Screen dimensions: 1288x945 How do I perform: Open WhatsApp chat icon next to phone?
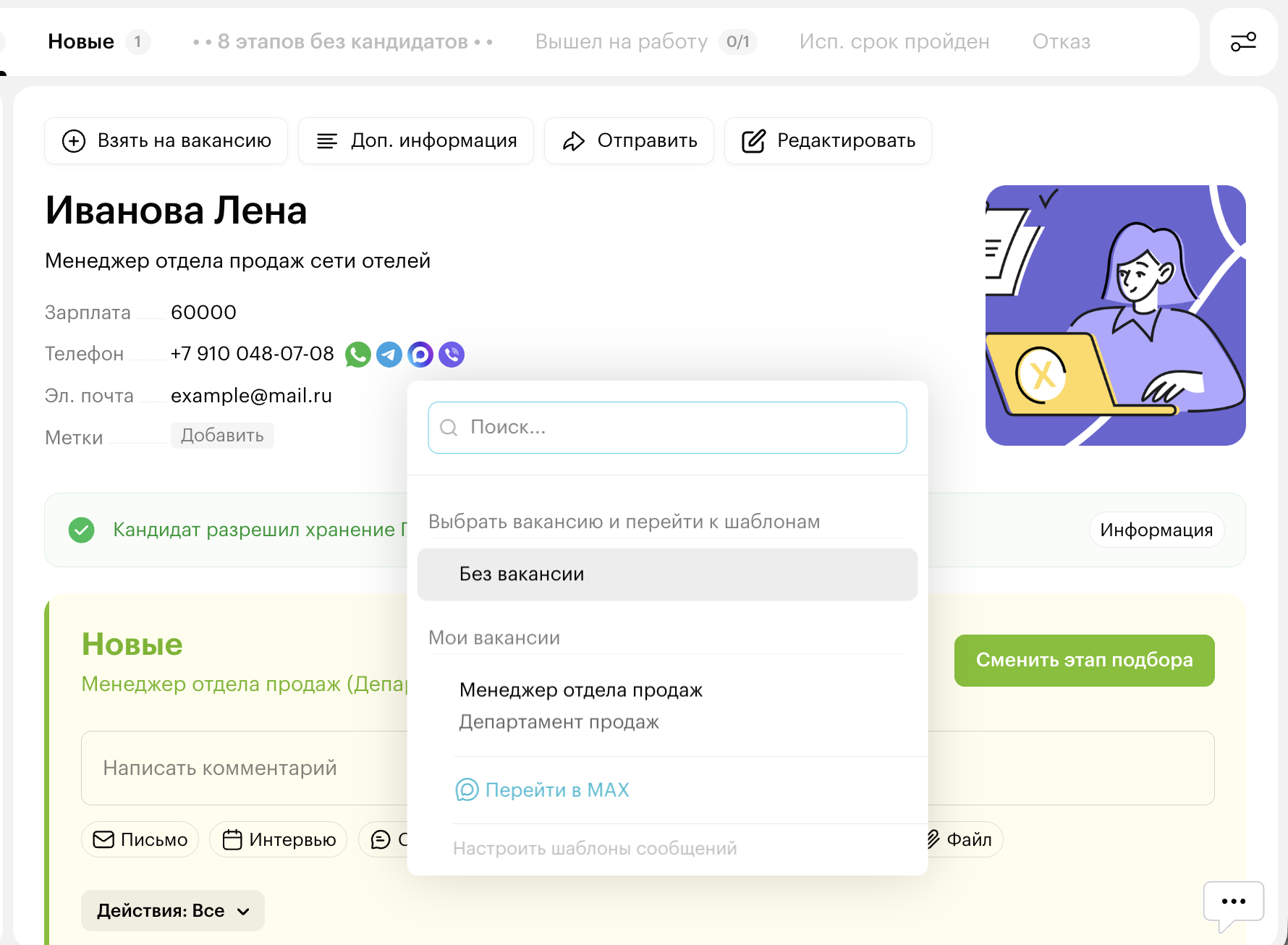357,355
